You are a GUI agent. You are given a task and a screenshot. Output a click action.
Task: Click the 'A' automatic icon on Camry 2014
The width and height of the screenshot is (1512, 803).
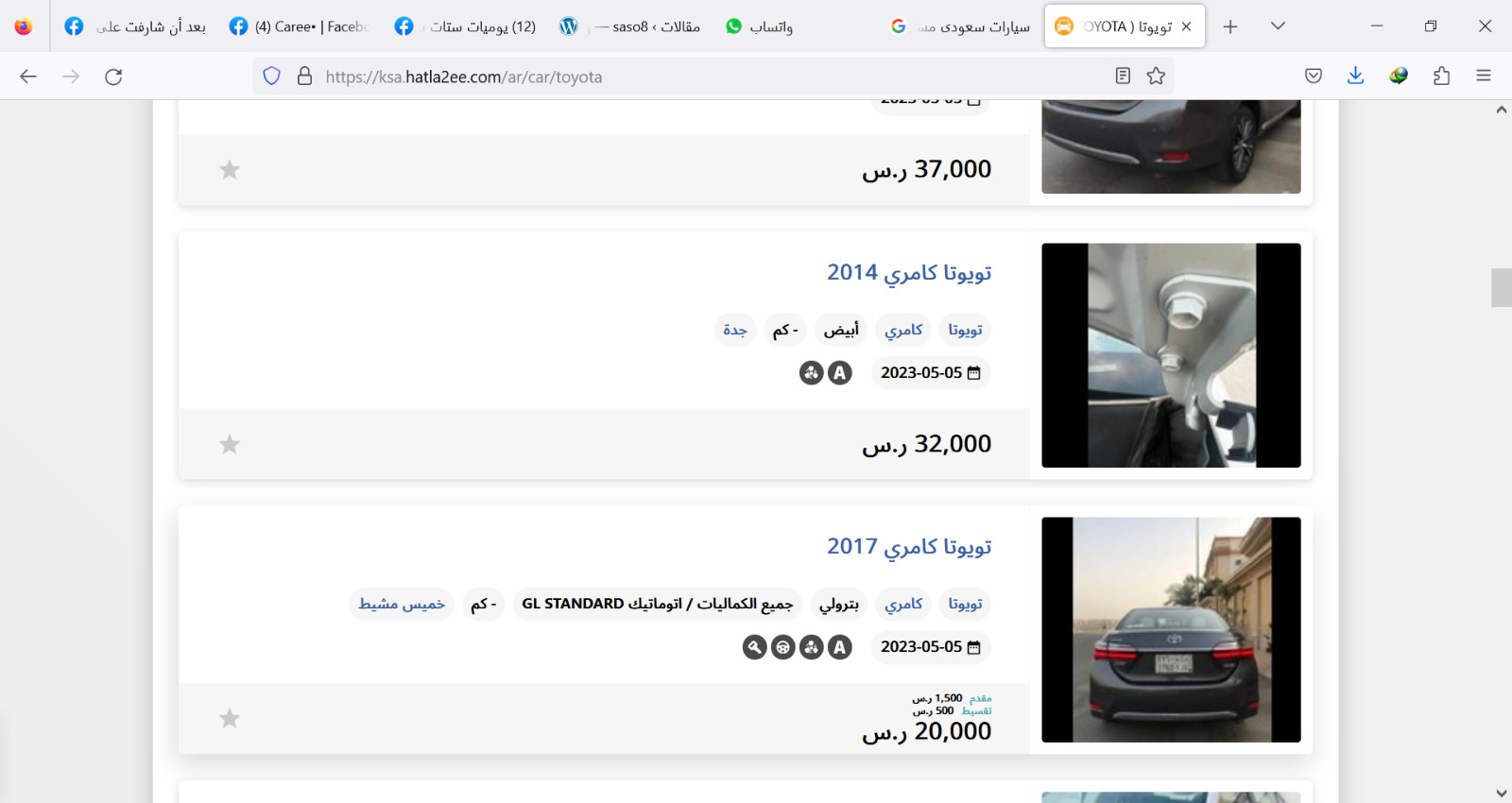[840, 373]
